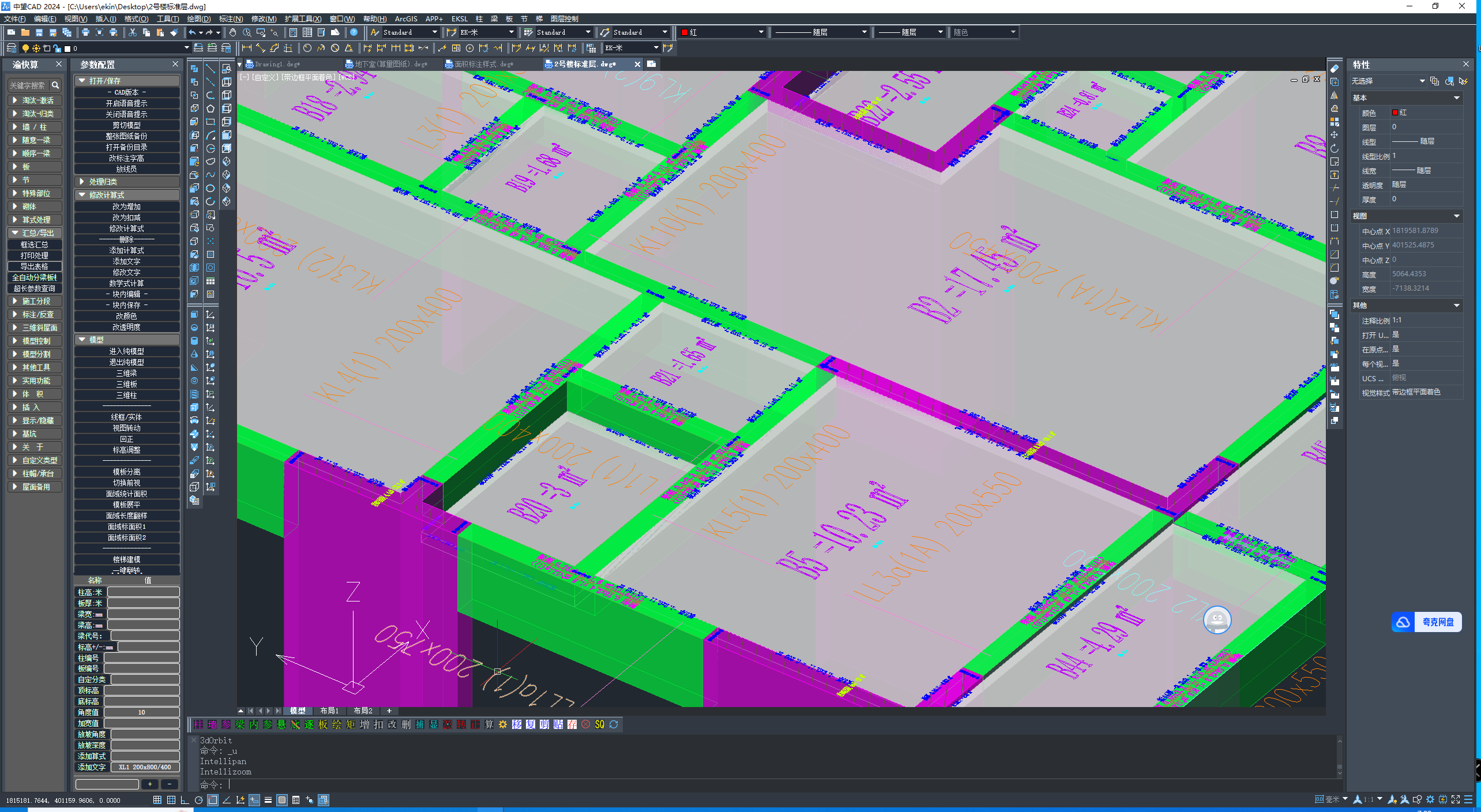Toggle selection cycling in status bar

(x=310, y=800)
